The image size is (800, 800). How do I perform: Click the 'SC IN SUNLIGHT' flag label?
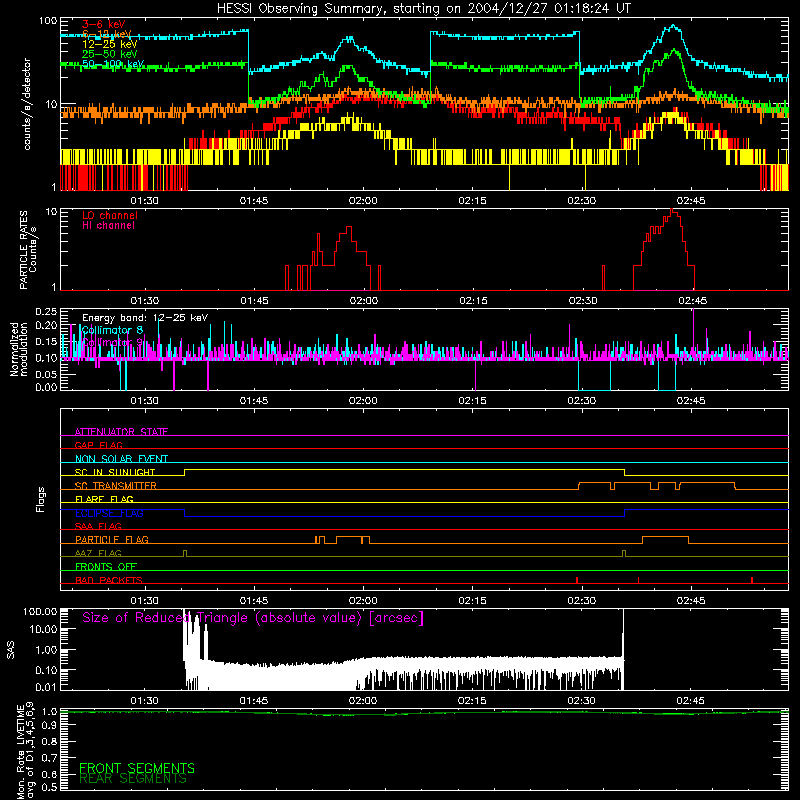tap(115, 472)
